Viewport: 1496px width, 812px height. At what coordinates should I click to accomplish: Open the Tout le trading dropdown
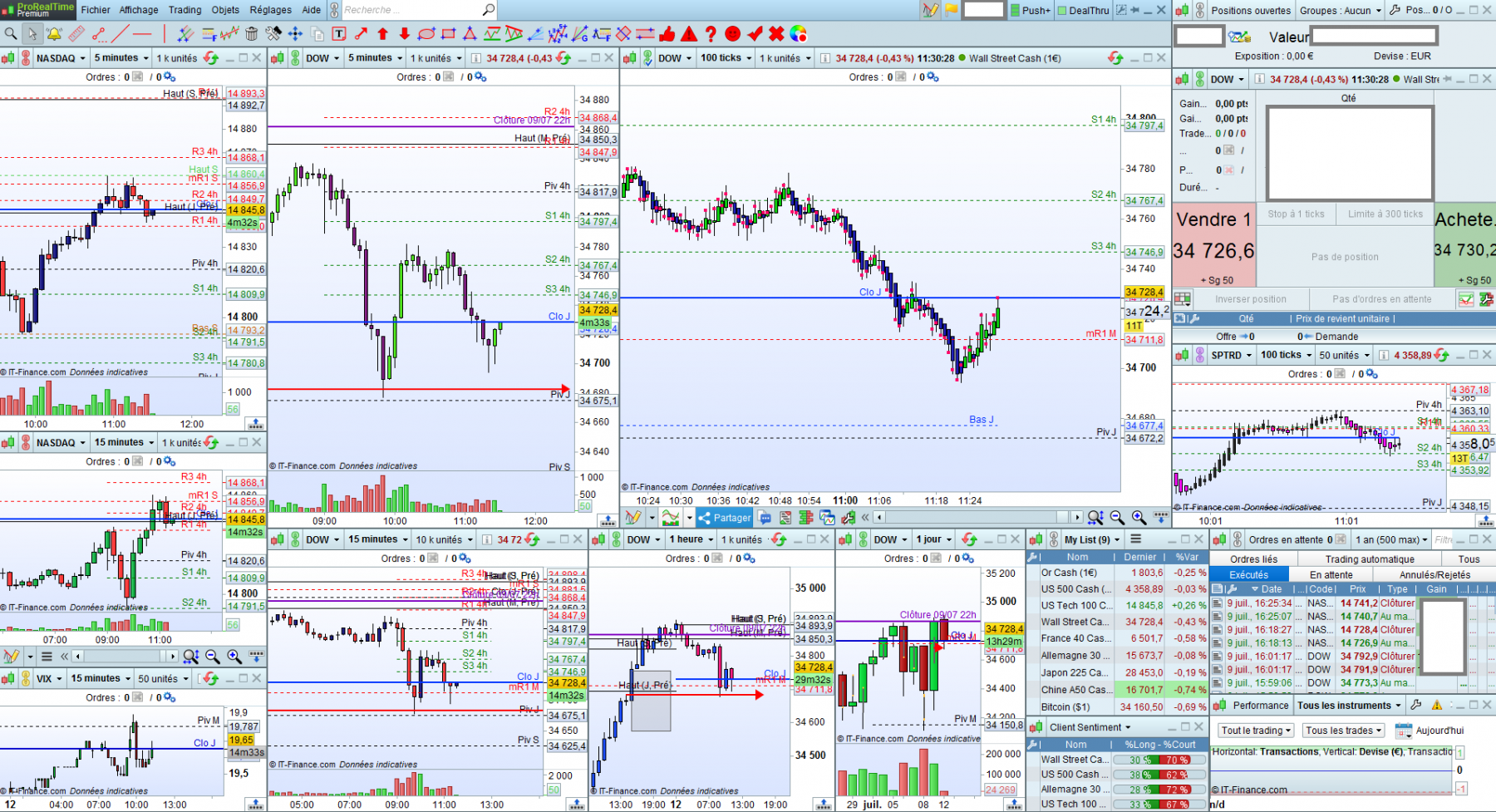coord(1256,731)
